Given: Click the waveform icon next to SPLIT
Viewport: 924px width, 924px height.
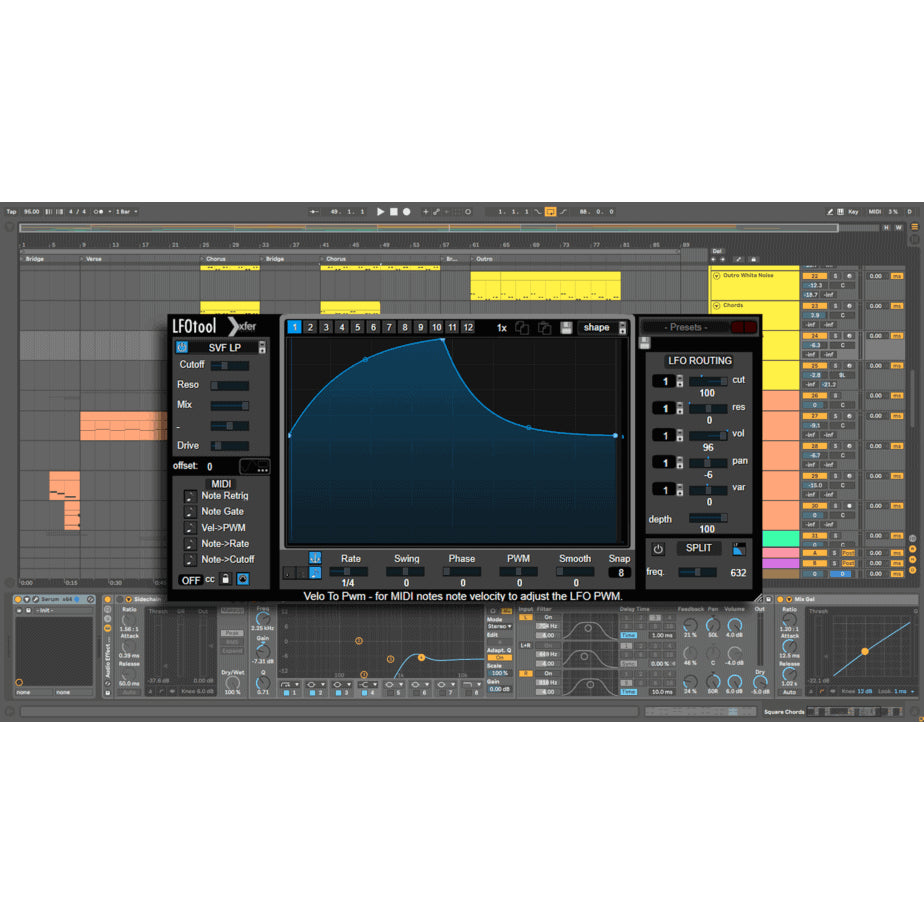Looking at the screenshot, I should [x=738, y=549].
